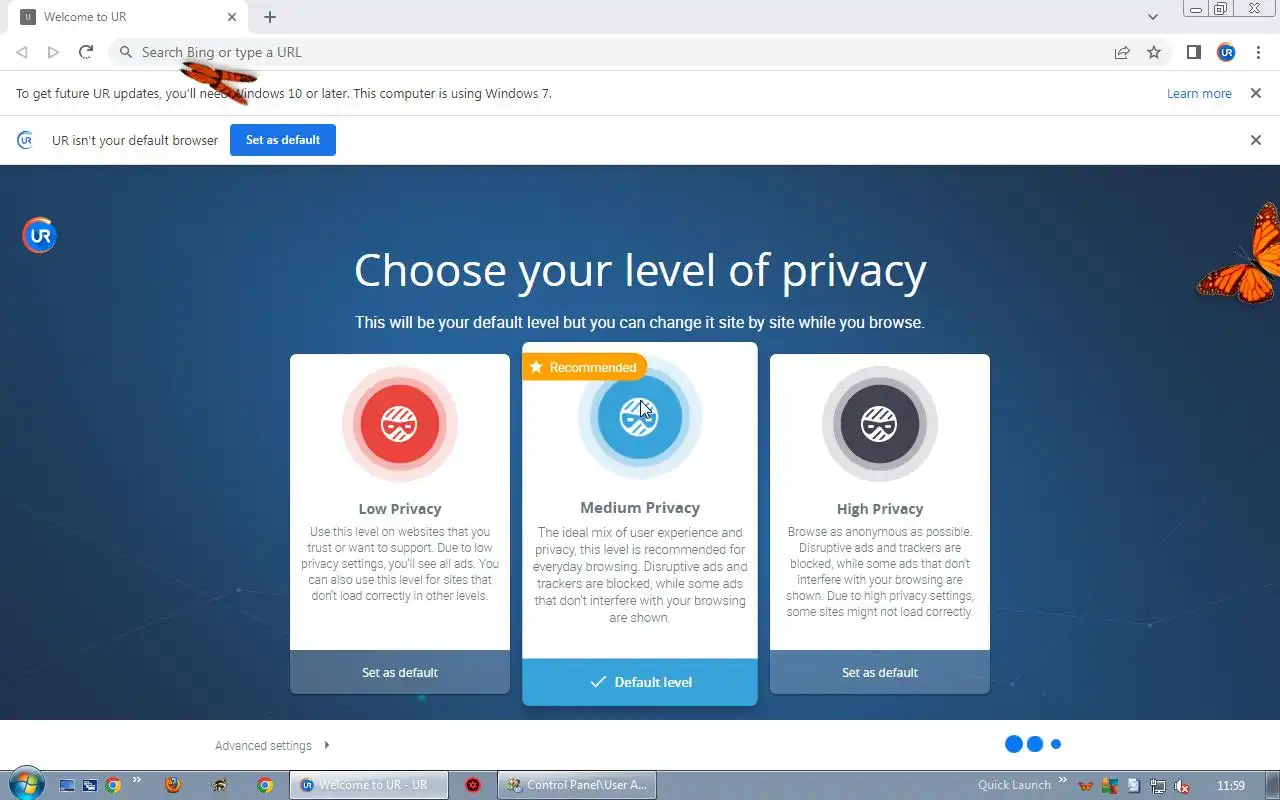Launch Firefox from the taskbar
Screen dimensions: 1280x800
[x=173, y=785]
